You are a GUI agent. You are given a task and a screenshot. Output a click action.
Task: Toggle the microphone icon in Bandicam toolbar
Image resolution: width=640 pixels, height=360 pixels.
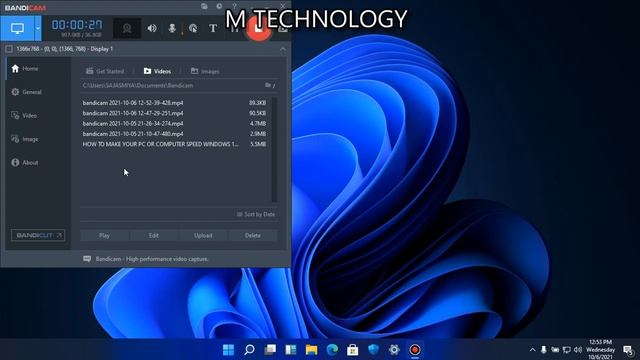pos(172,28)
